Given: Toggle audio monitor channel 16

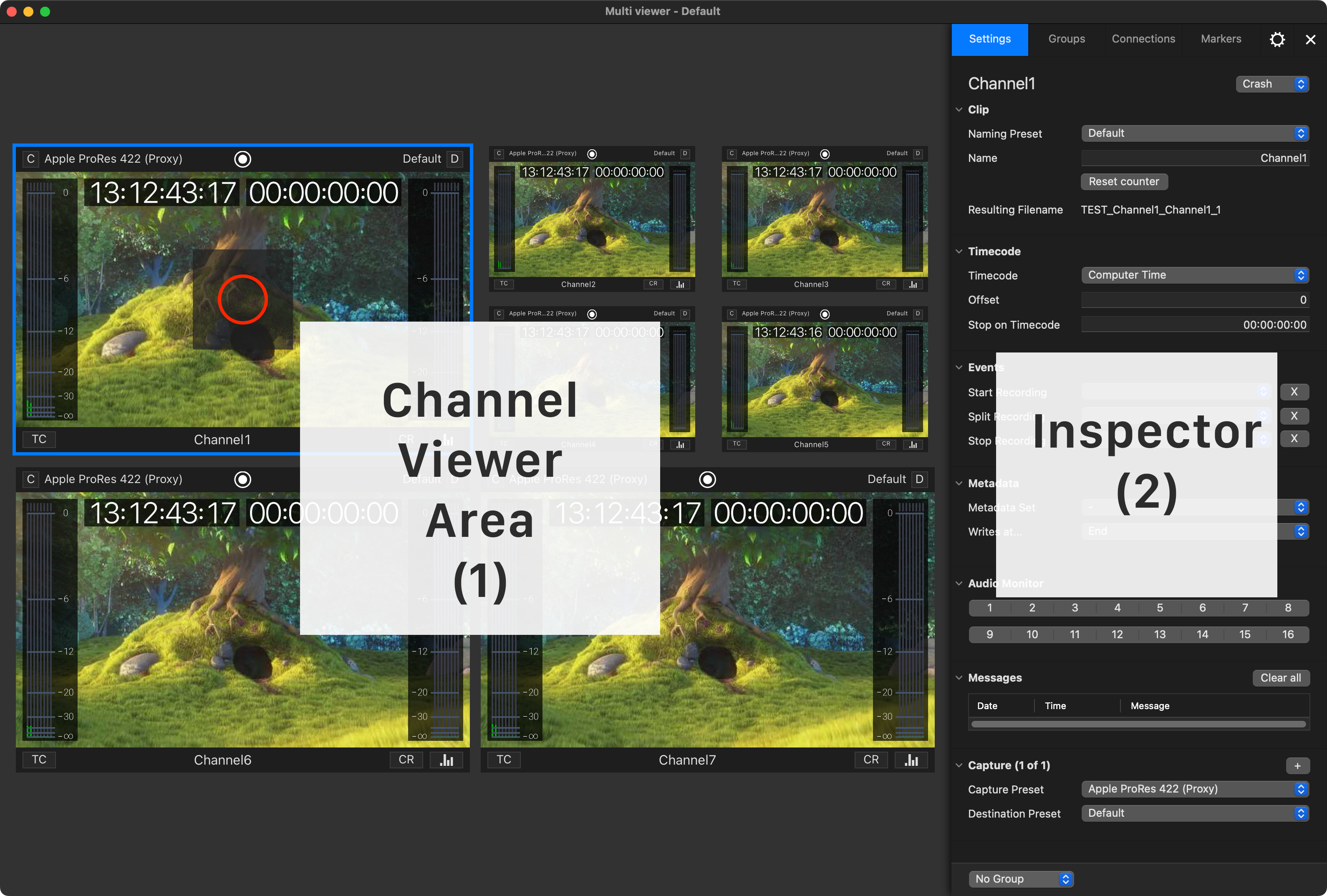Looking at the screenshot, I should click(1288, 634).
